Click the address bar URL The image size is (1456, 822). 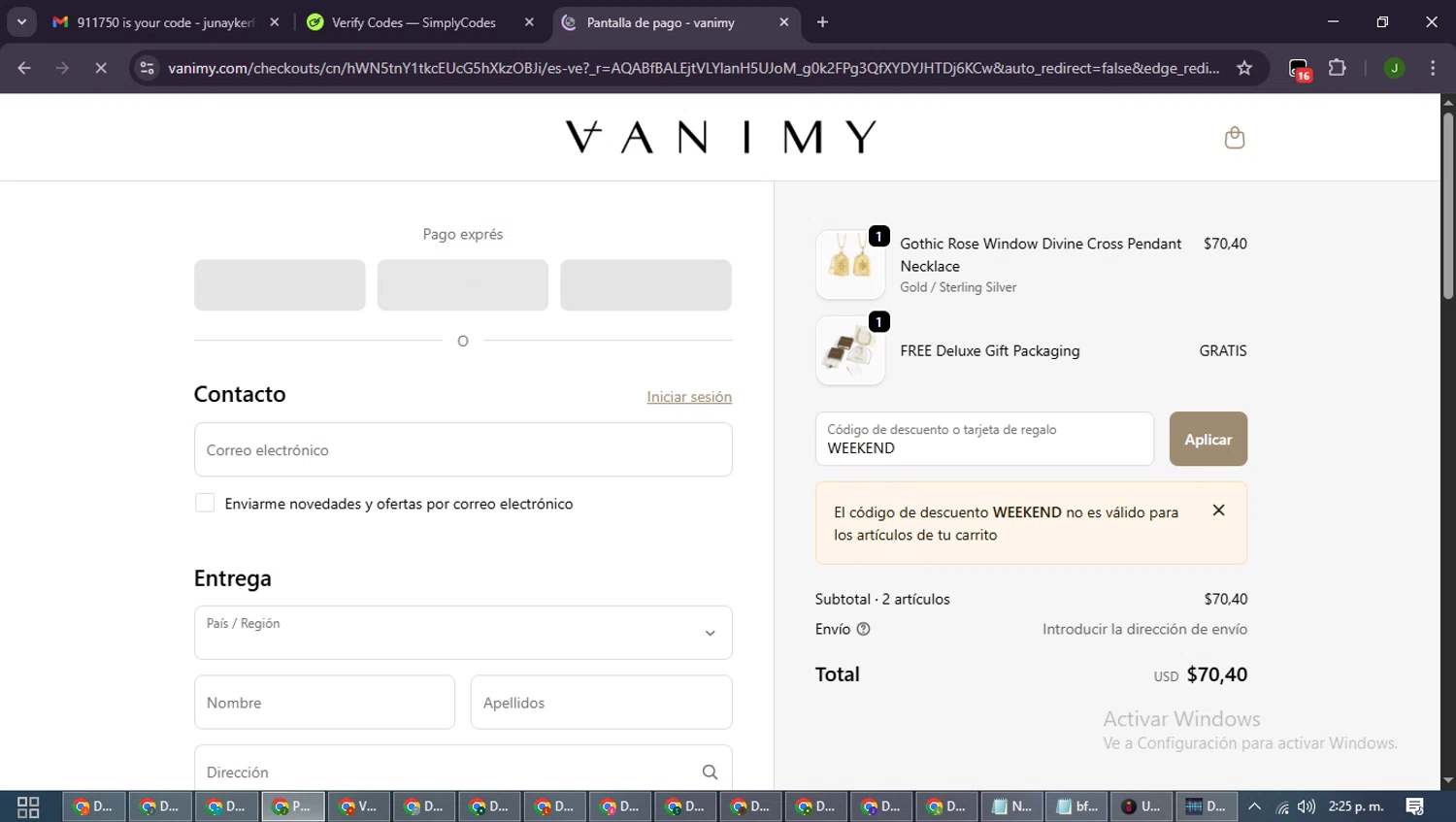pos(694,68)
